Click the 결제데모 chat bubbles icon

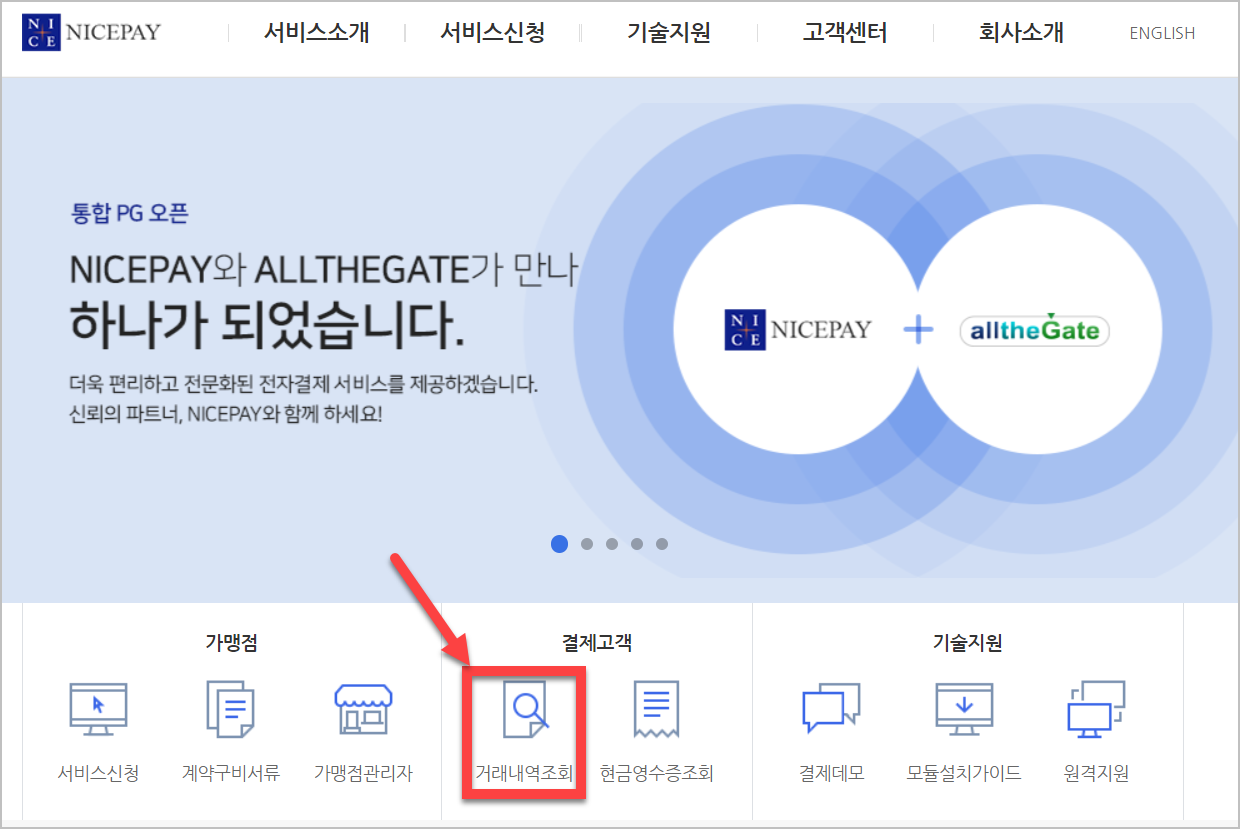831,709
